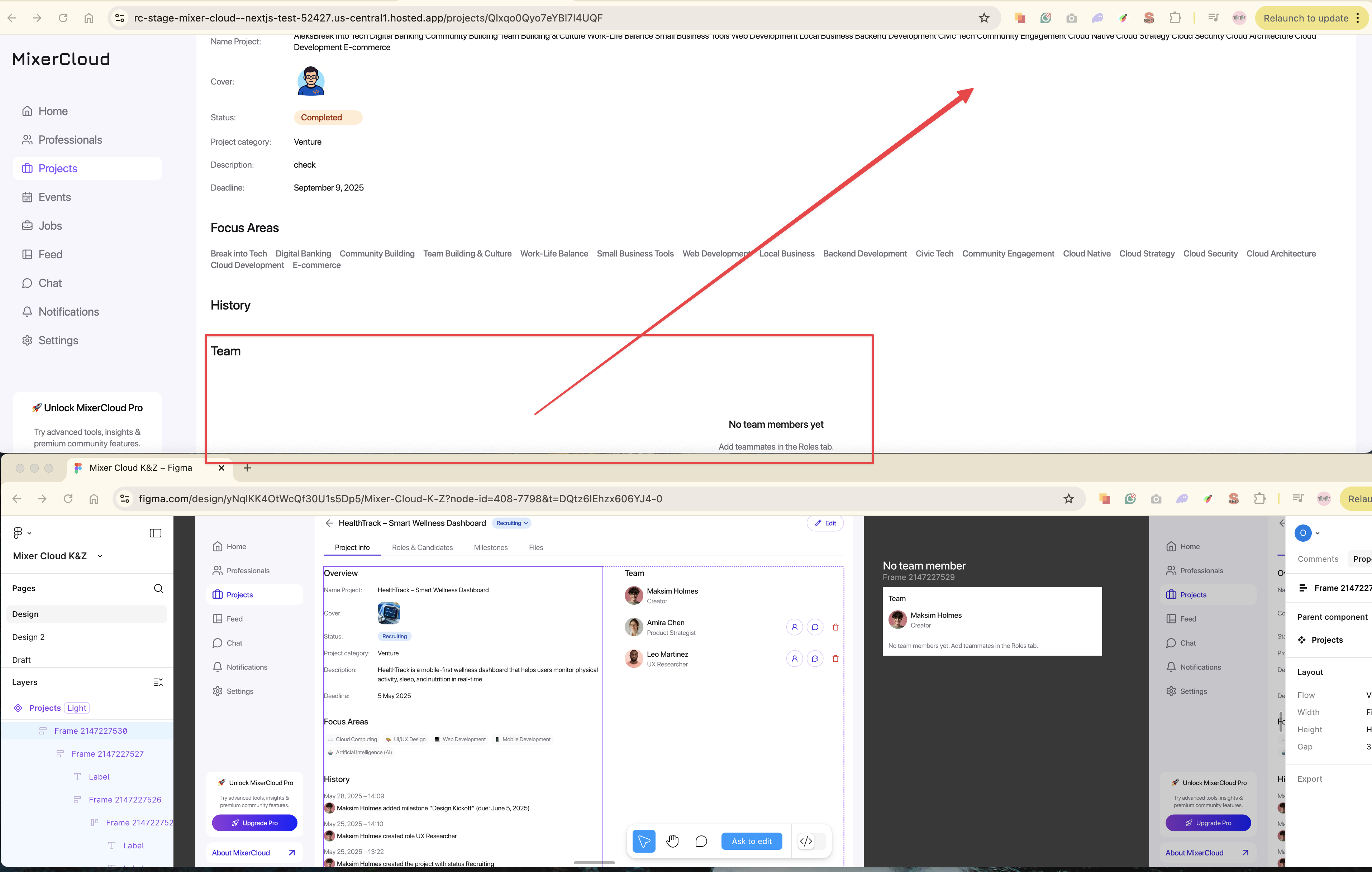1372x872 pixels.
Task: Open Professionals in MixerCloud sidebar
Action: (x=70, y=140)
